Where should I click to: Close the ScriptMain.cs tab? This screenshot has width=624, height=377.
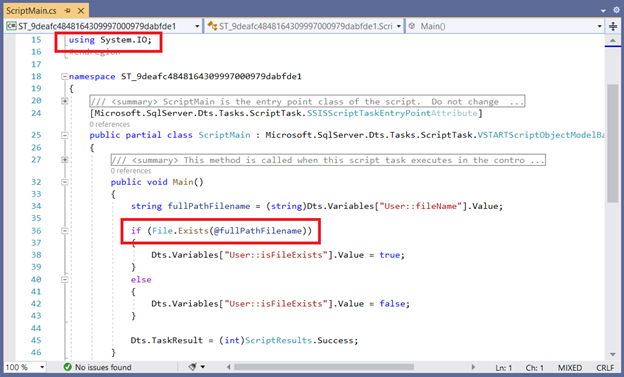[x=81, y=11]
